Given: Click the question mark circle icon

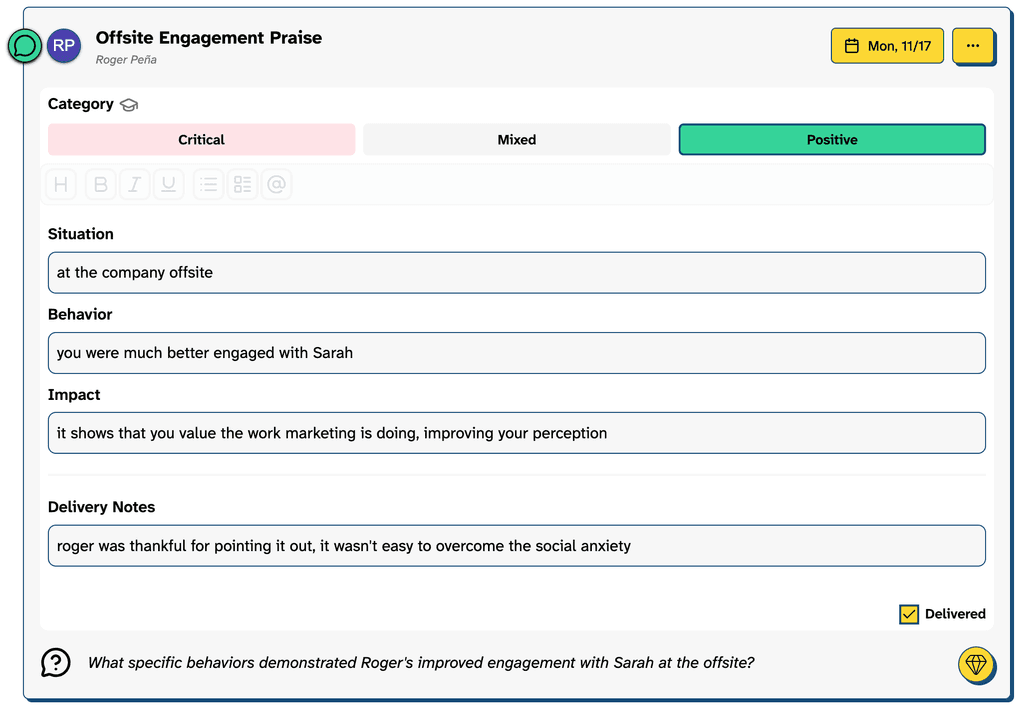Looking at the screenshot, I should 56,662.
